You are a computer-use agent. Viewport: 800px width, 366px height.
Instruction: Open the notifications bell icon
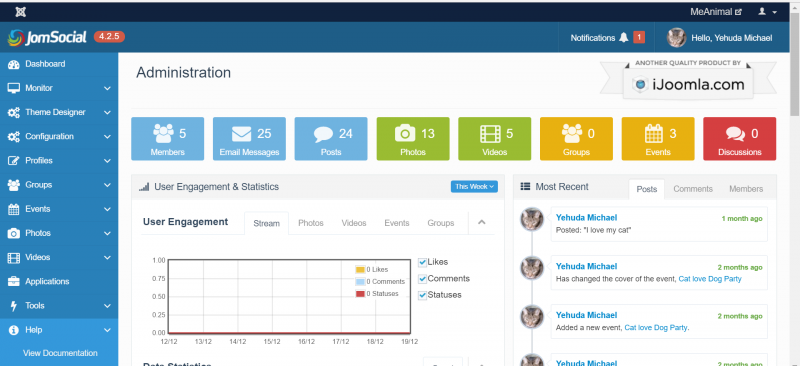tap(623, 38)
